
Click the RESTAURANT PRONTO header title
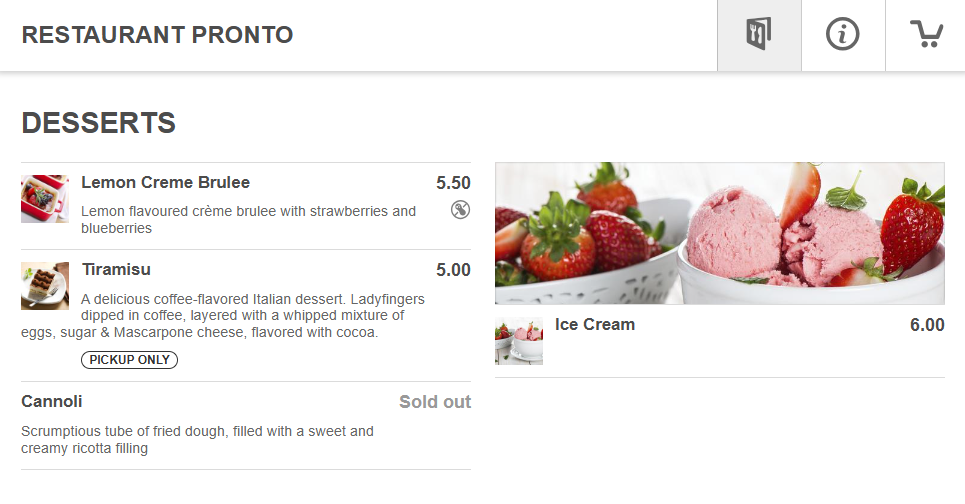click(x=157, y=35)
